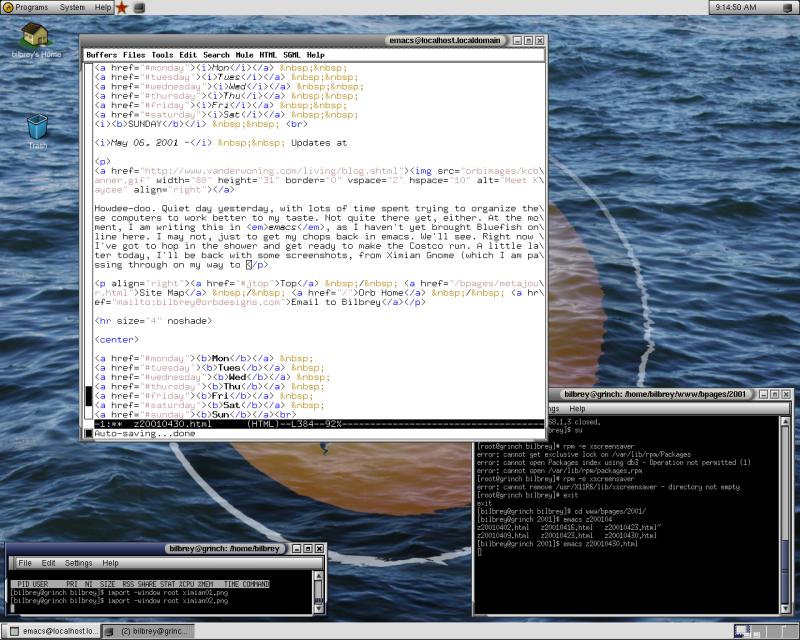Launch terminal icon in top panel
800x640 pixels.
tap(141, 7)
